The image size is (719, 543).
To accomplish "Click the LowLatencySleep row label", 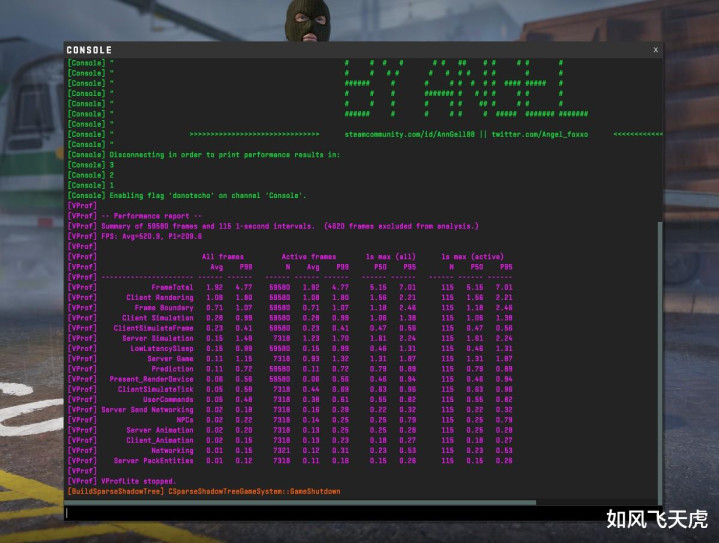I will point(161,349).
